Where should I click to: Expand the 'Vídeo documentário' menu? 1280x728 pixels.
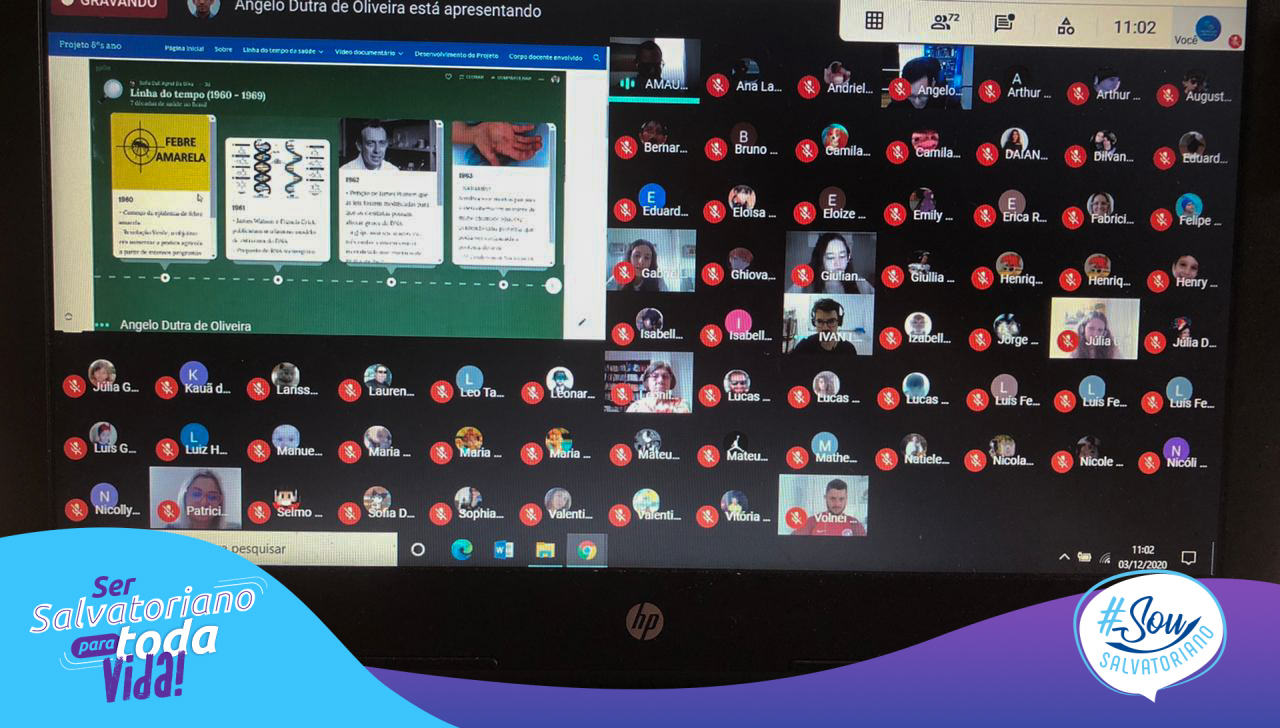pyautogui.click(x=369, y=52)
